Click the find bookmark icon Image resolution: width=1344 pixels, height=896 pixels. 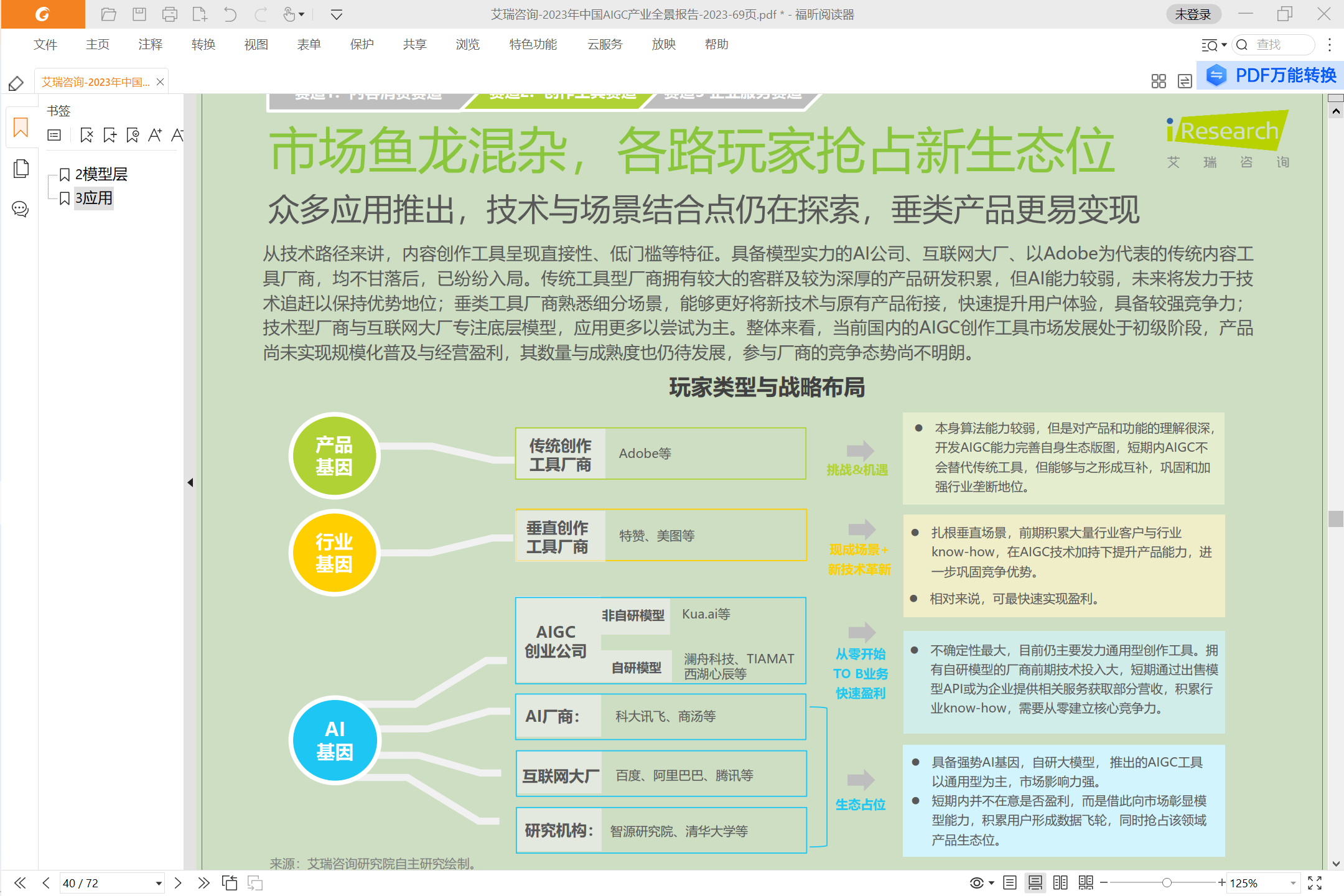(133, 135)
